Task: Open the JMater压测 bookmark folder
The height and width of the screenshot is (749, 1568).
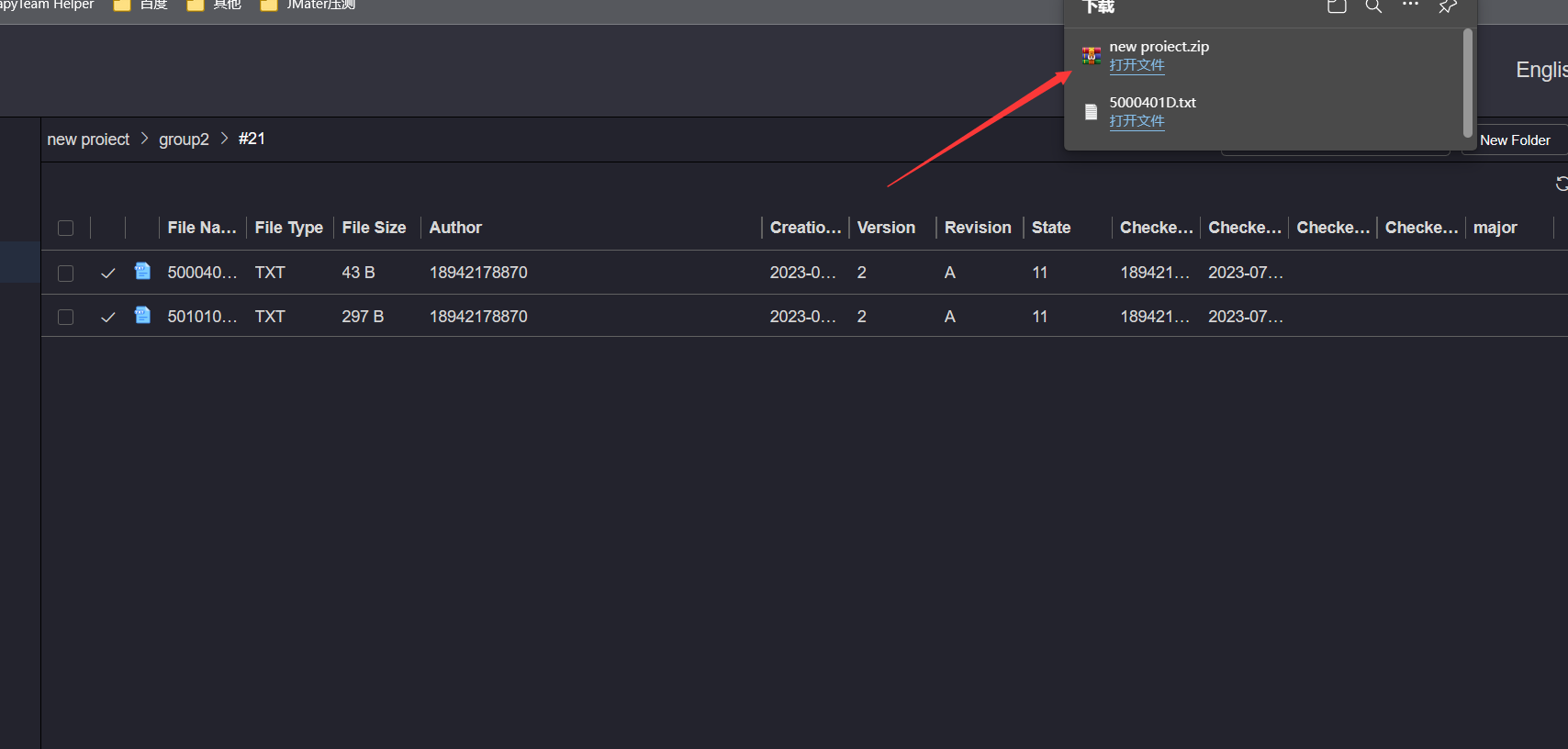Action: tap(308, 5)
